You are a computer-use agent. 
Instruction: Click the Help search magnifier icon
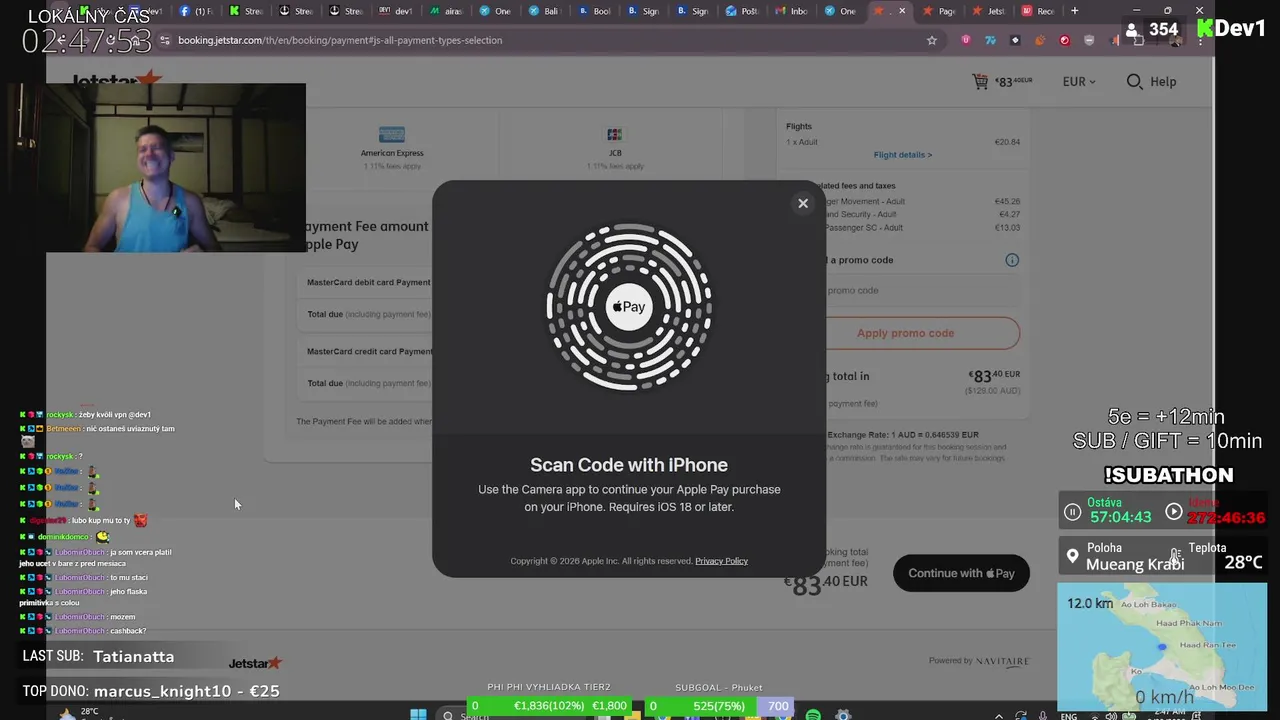pos(1134,81)
